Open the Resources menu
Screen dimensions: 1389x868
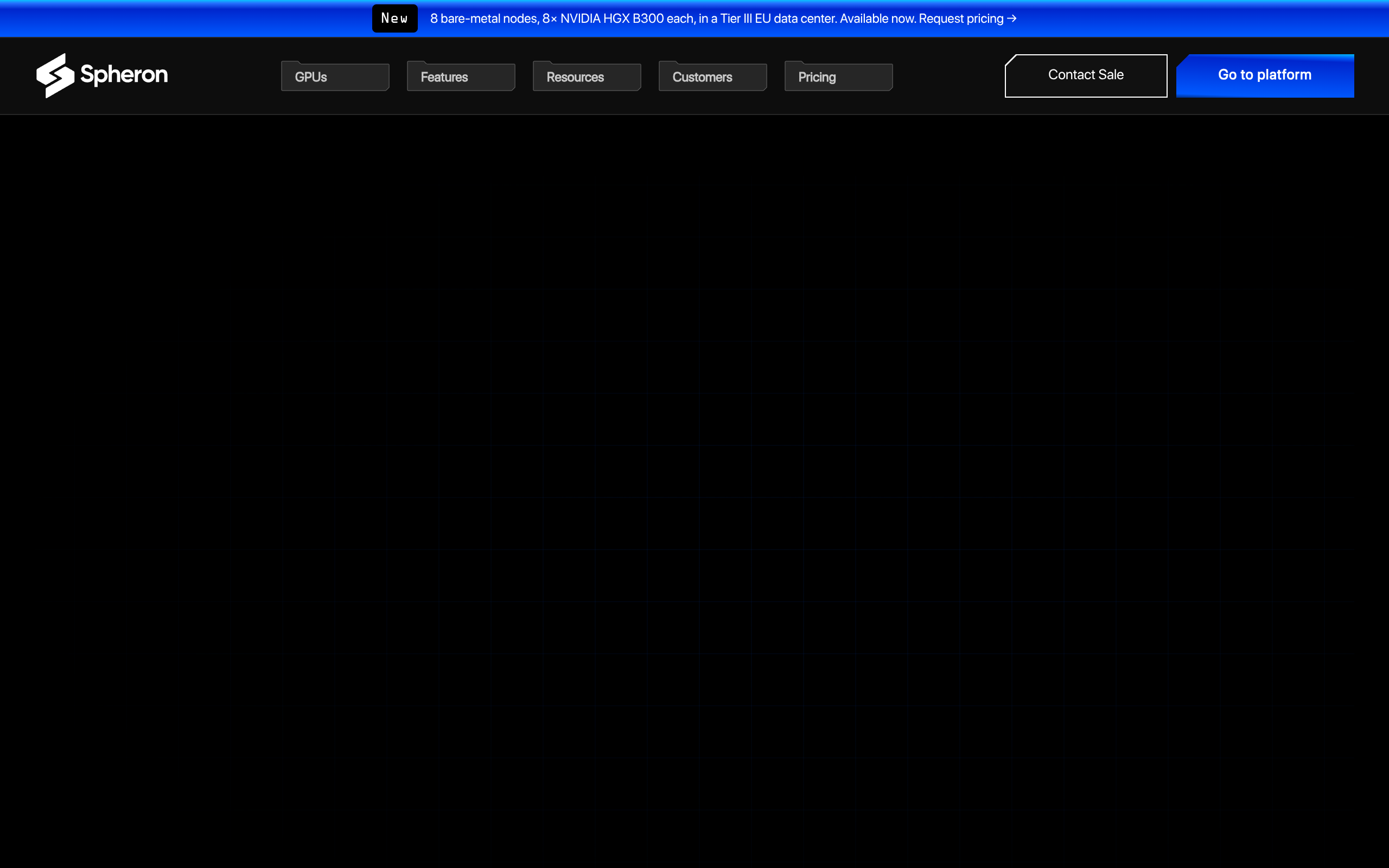click(587, 76)
